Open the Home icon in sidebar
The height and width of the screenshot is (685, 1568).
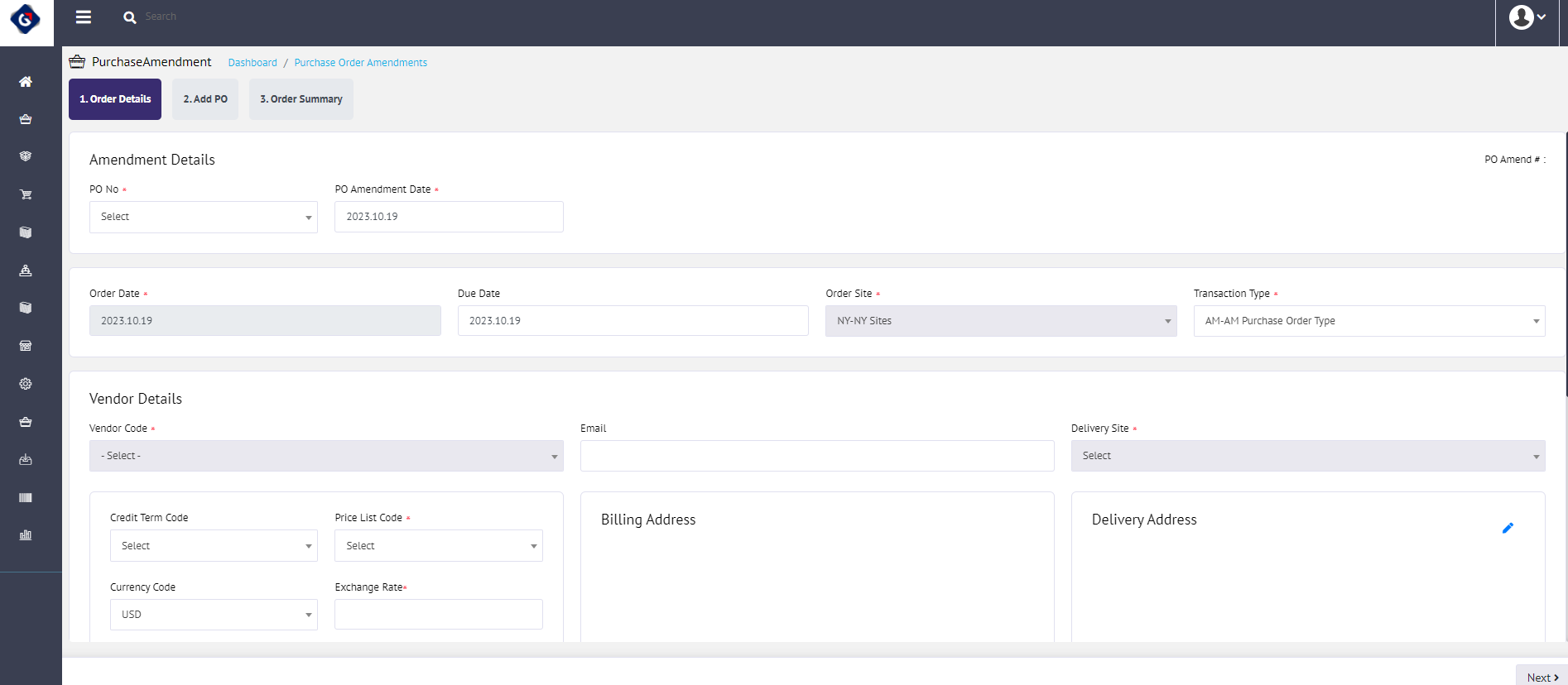click(x=26, y=82)
